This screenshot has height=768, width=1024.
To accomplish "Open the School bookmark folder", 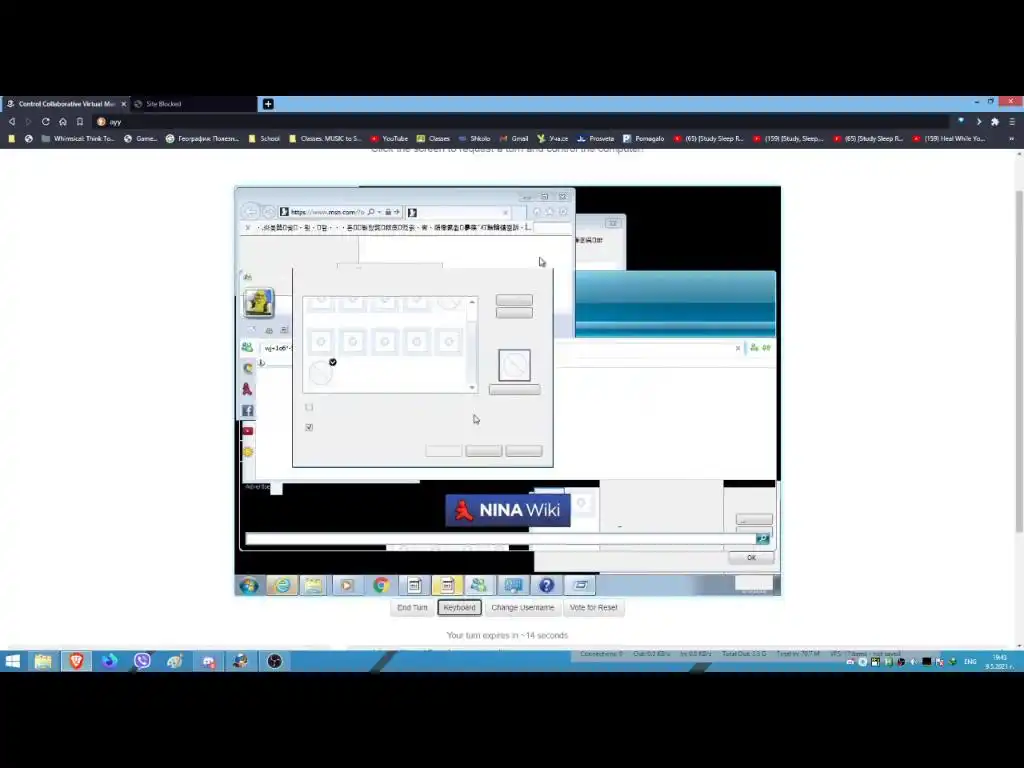I will [x=264, y=138].
